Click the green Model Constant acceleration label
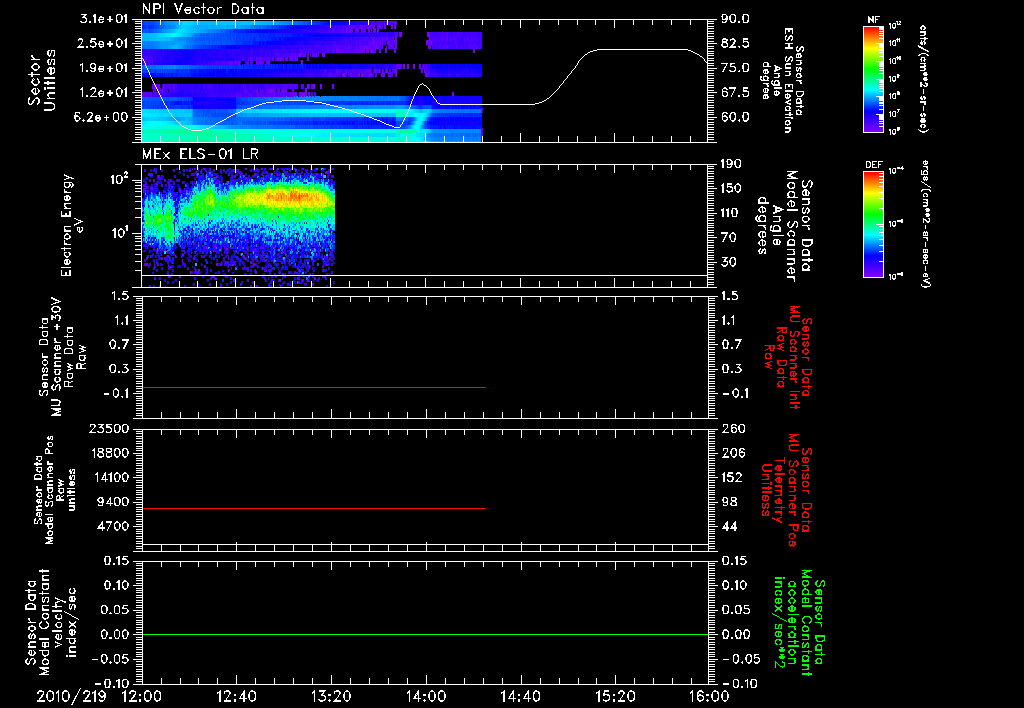The height and width of the screenshot is (708, 1024). 798,622
